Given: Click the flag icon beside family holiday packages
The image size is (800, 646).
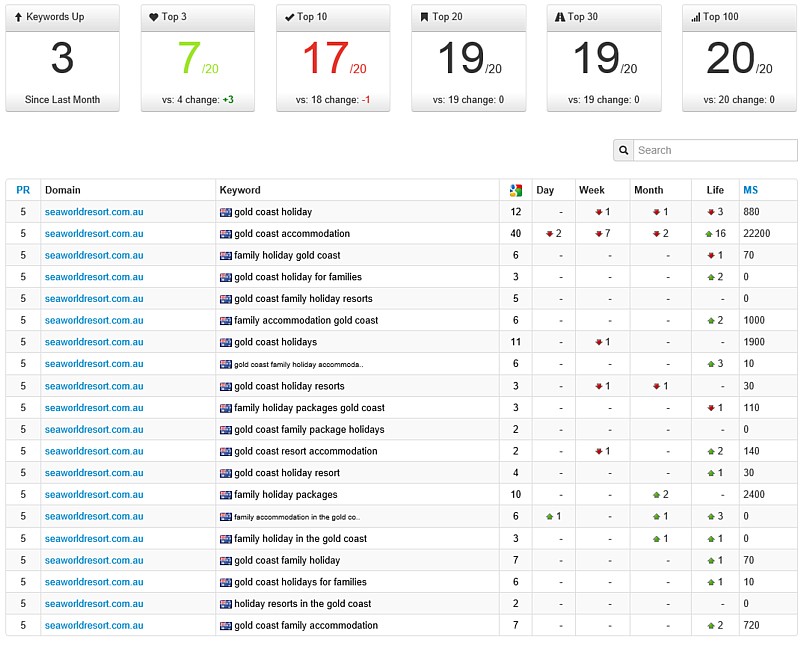Looking at the screenshot, I should coord(226,495).
